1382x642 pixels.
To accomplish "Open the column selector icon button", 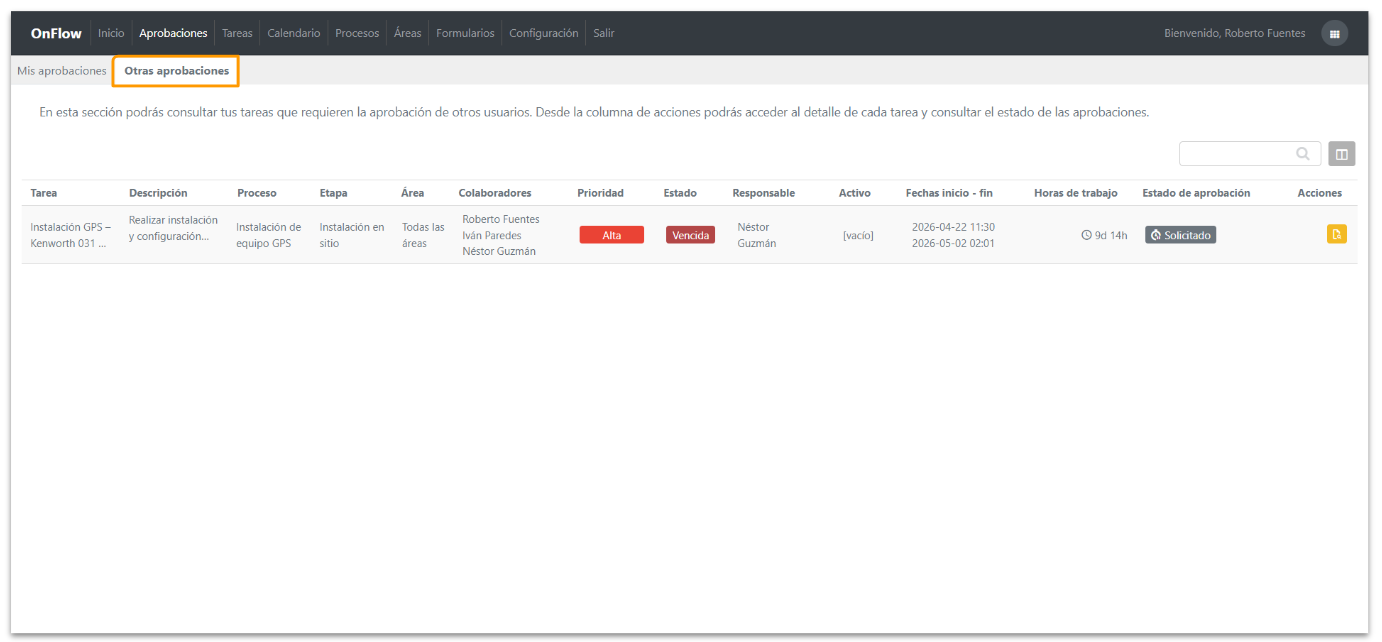I will [1341, 154].
